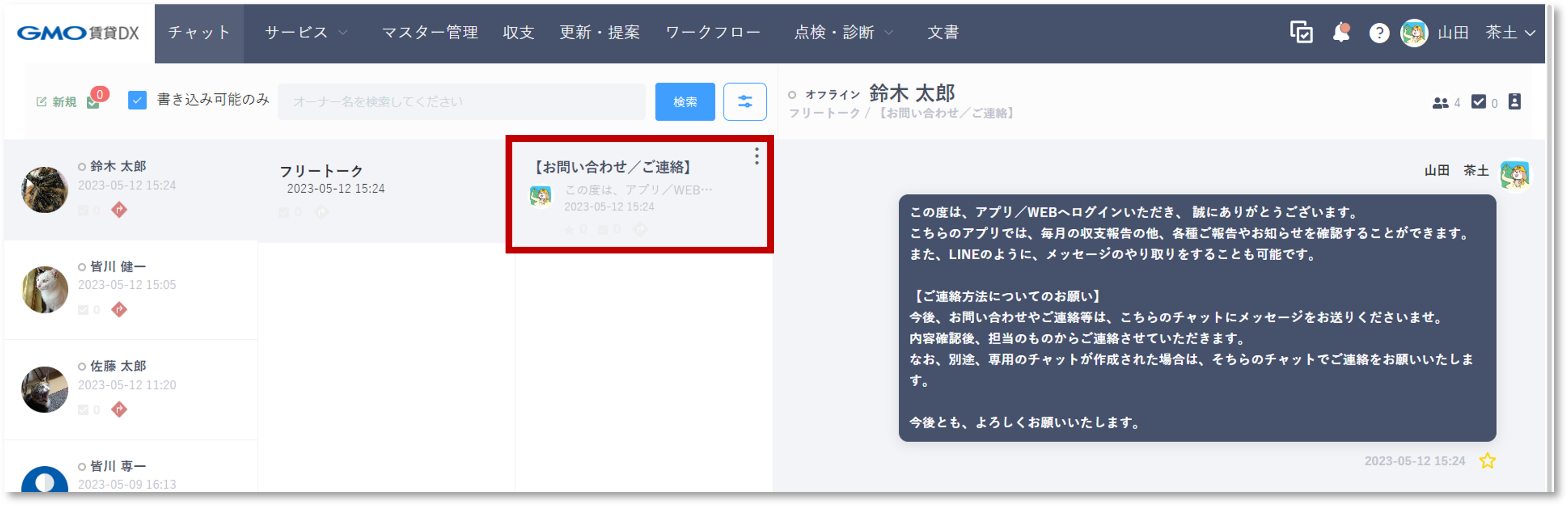Click the owner name search field
The width and height of the screenshot is (1568, 506).
(x=461, y=102)
